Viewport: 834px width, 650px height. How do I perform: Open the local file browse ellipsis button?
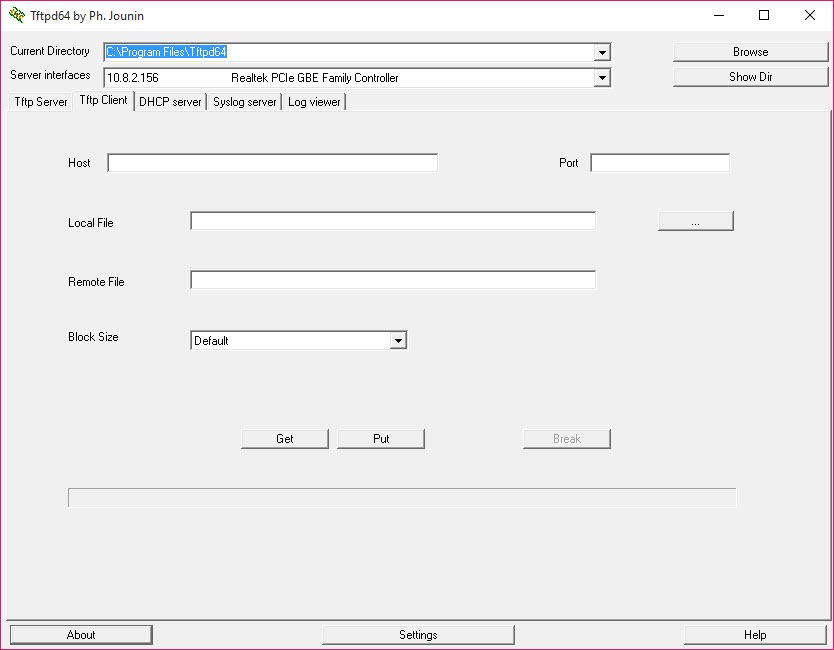point(696,221)
